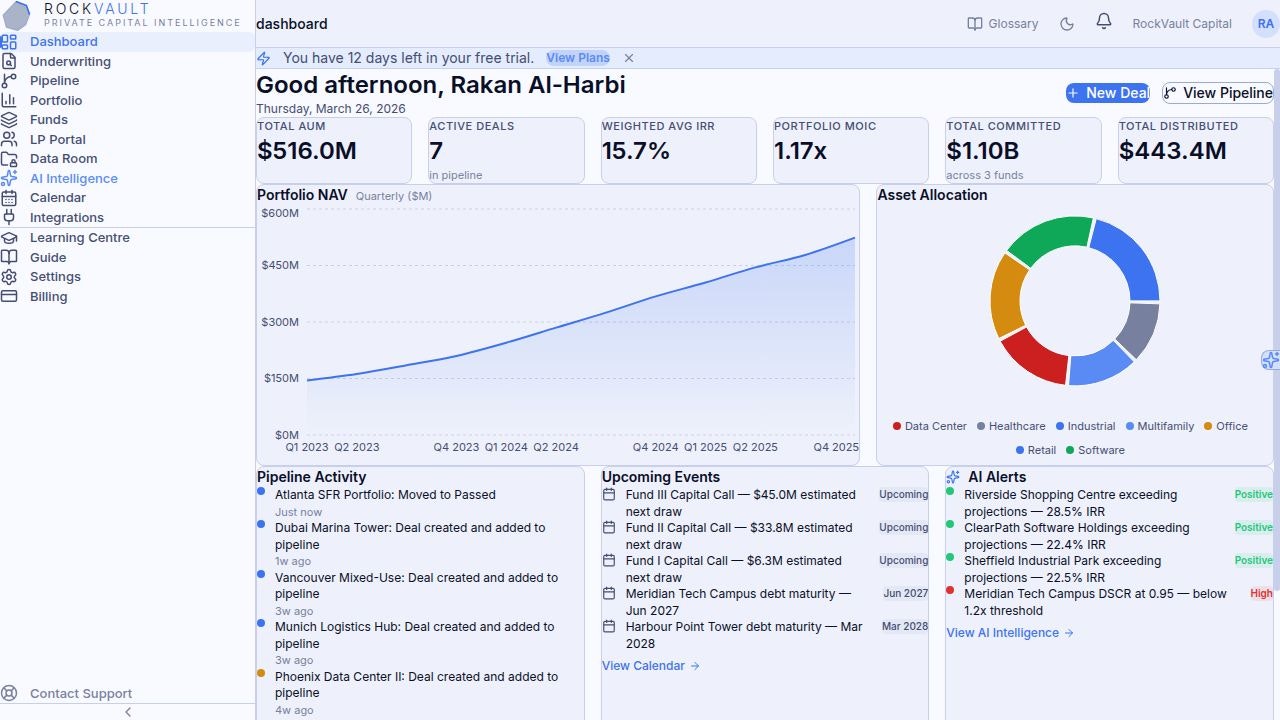
Task: Open Underwriting icon in sidebar
Action: [x=9, y=61]
